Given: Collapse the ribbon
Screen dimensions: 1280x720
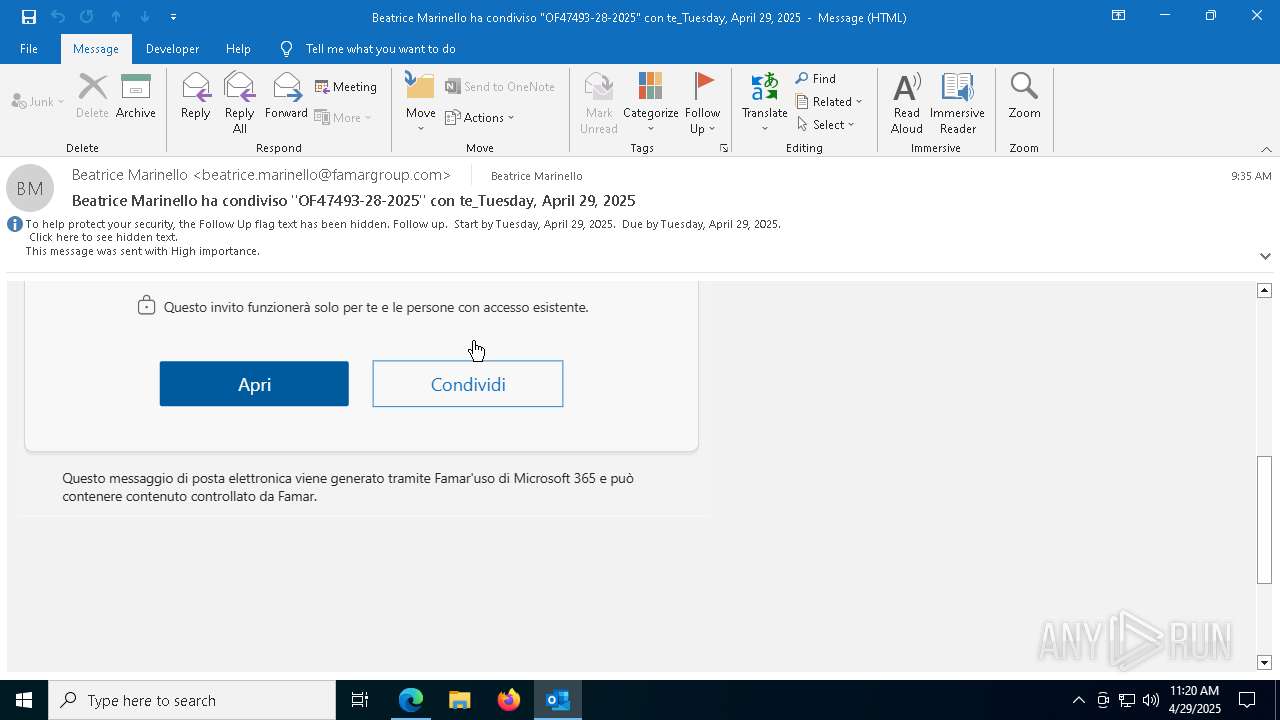Looking at the screenshot, I should [x=1266, y=149].
